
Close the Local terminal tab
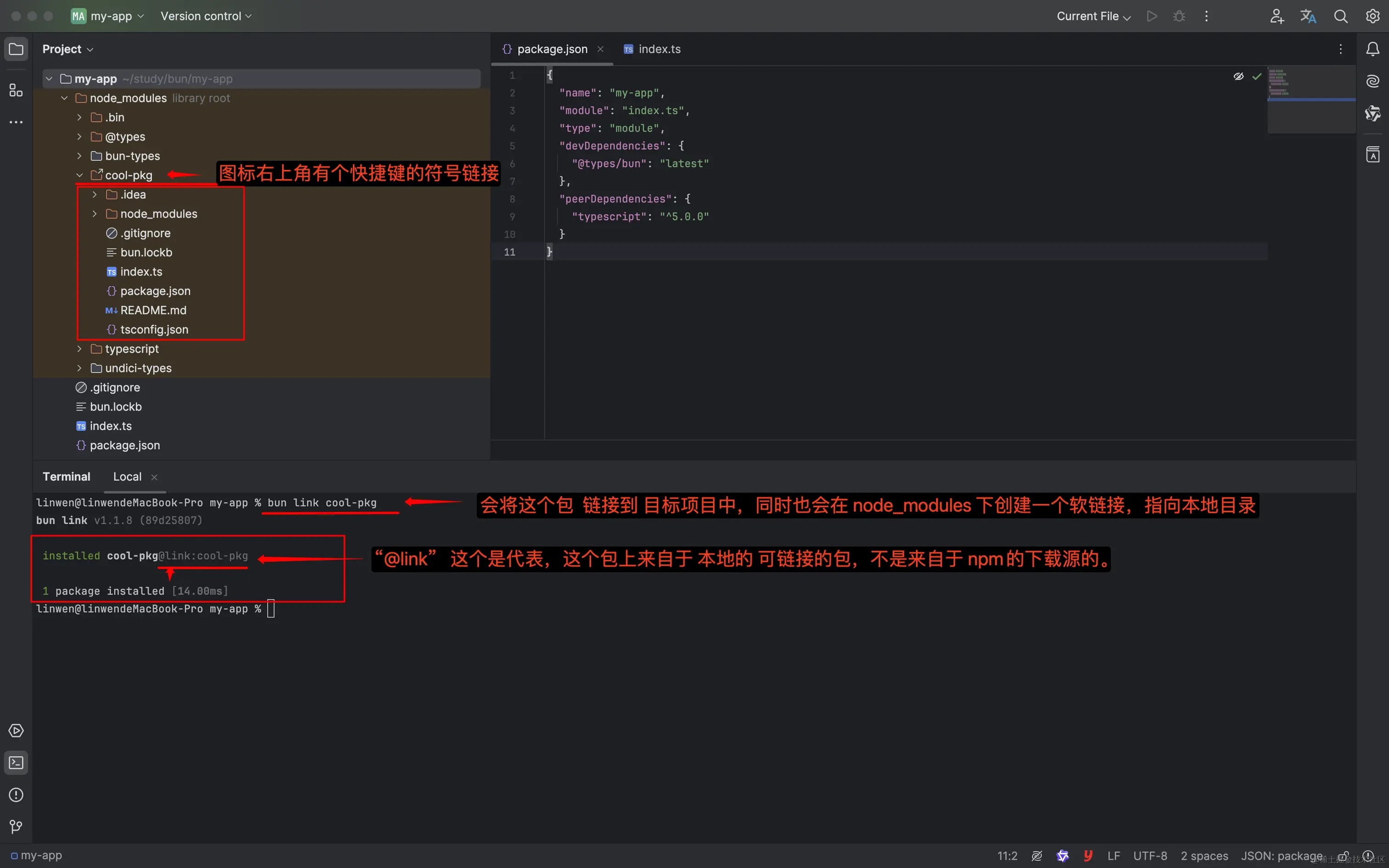(154, 477)
